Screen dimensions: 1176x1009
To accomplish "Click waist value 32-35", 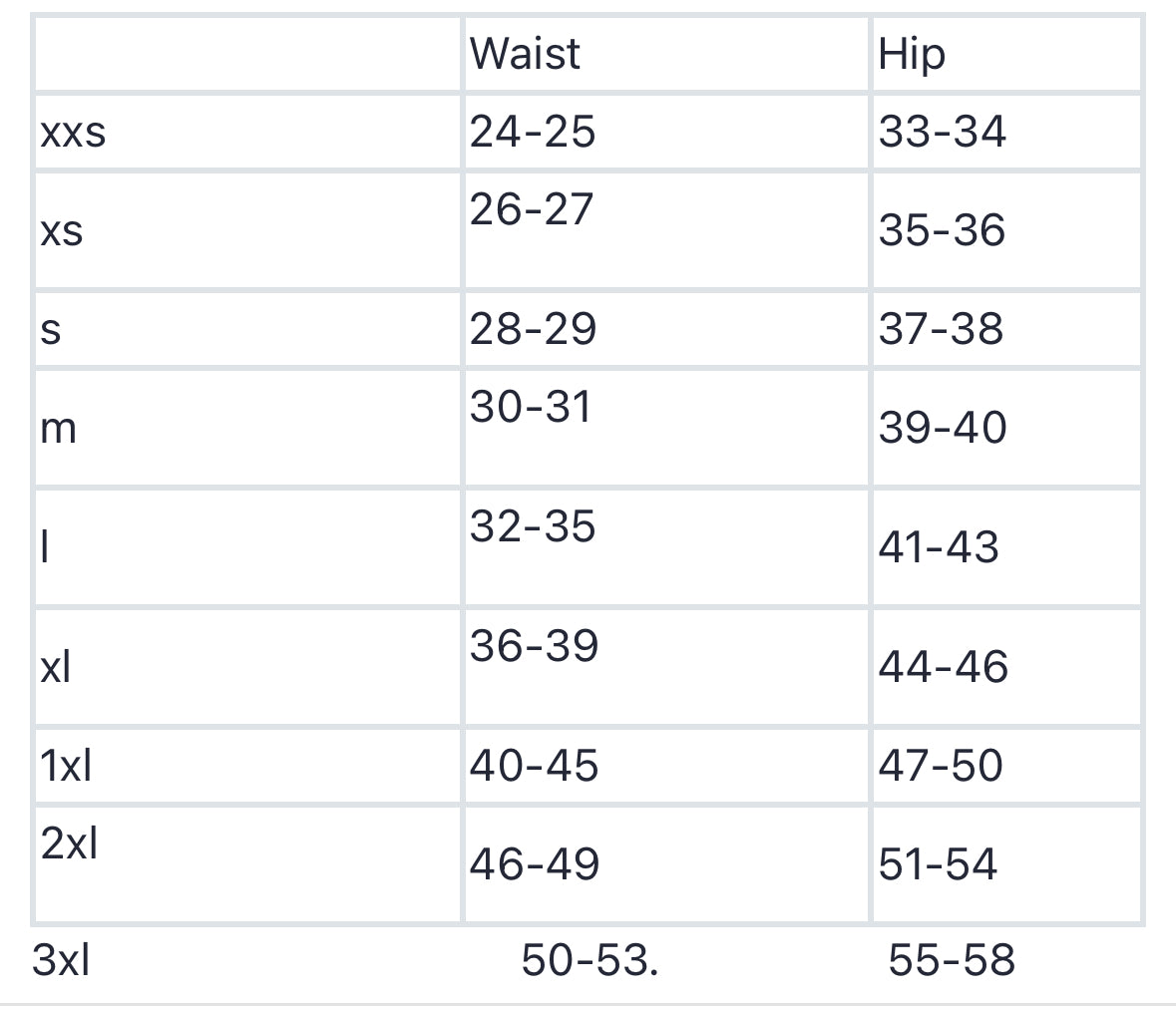I will point(533,526).
